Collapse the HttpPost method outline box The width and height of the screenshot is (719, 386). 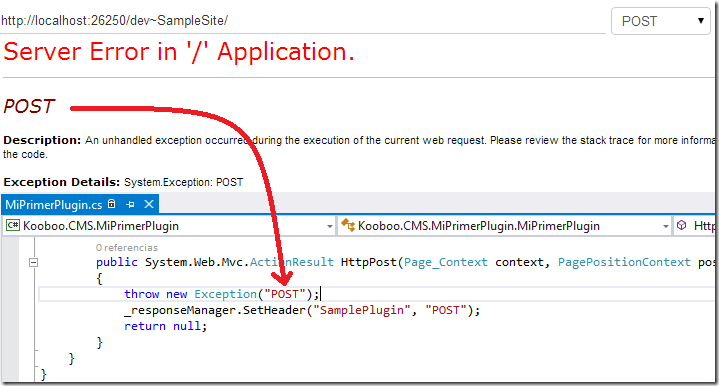click(x=33, y=263)
